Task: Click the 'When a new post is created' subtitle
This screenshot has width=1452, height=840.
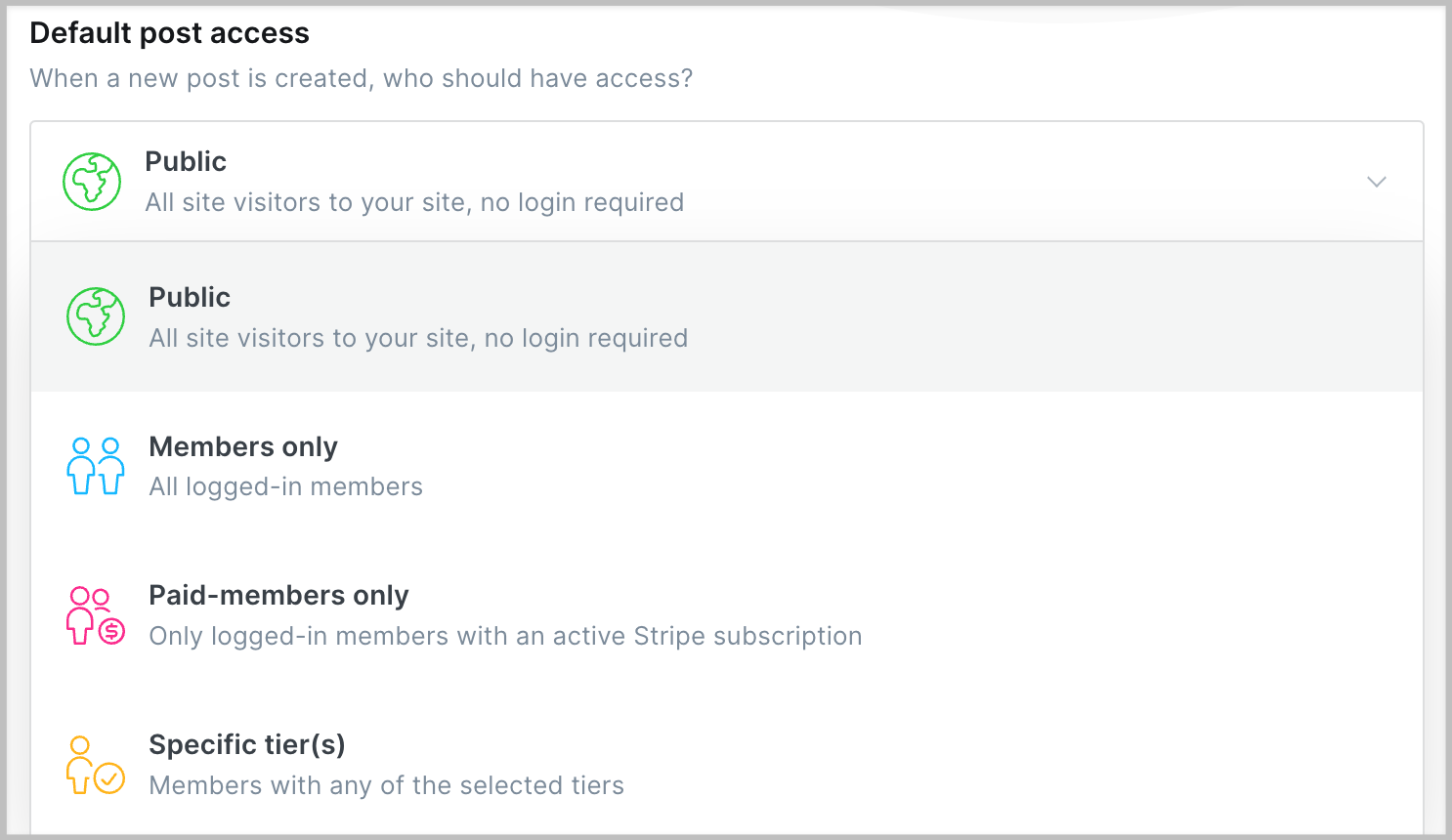Action: tap(362, 78)
